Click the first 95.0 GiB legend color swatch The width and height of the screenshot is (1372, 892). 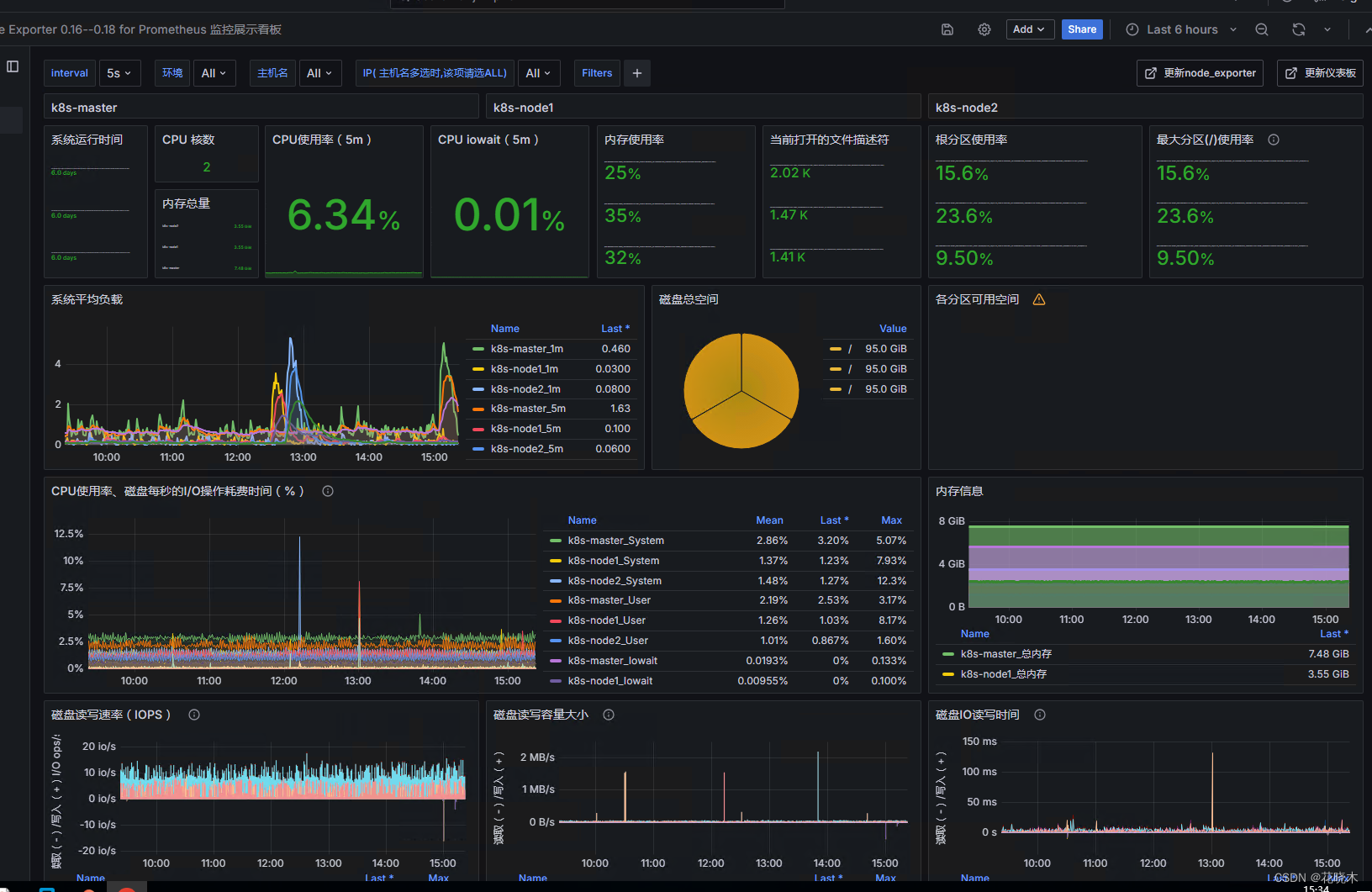coord(836,349)
